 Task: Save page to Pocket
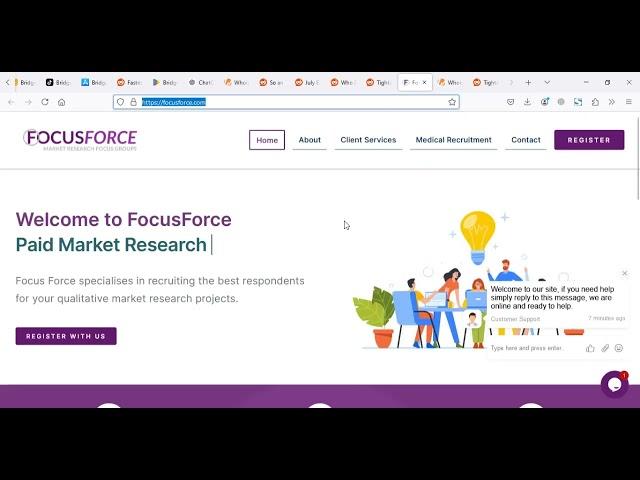(510, 102)
